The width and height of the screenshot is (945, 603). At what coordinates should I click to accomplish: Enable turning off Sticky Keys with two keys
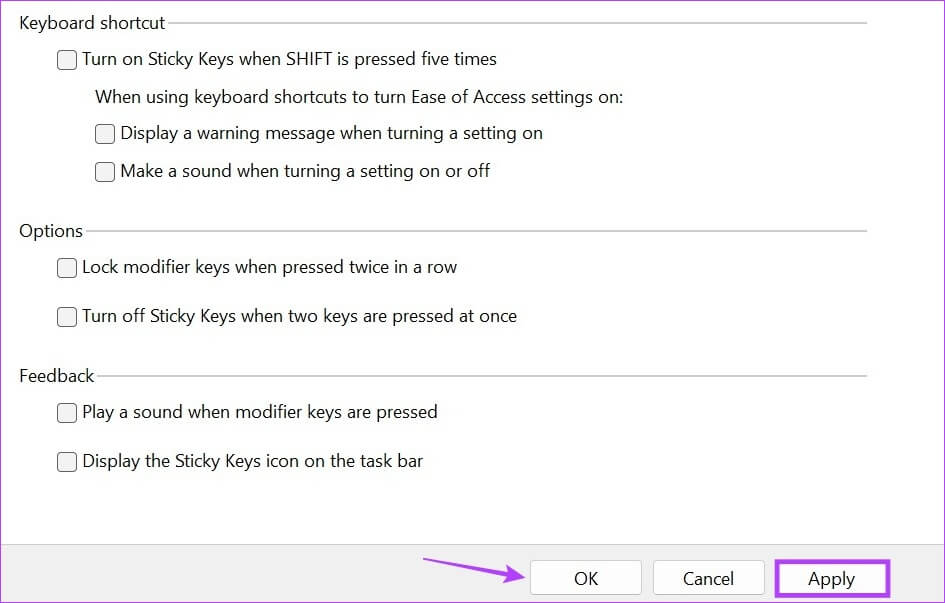[x=66, y=316]
